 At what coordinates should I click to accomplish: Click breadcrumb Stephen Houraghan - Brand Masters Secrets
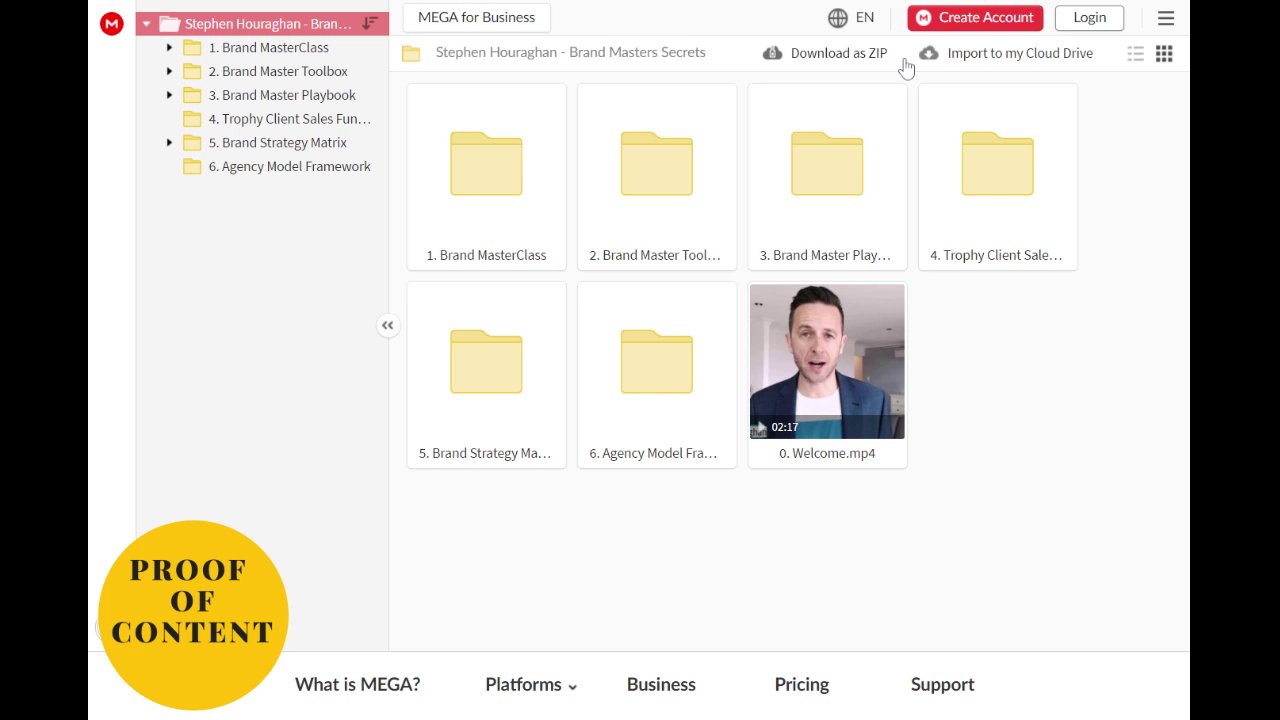click(570, 52)
